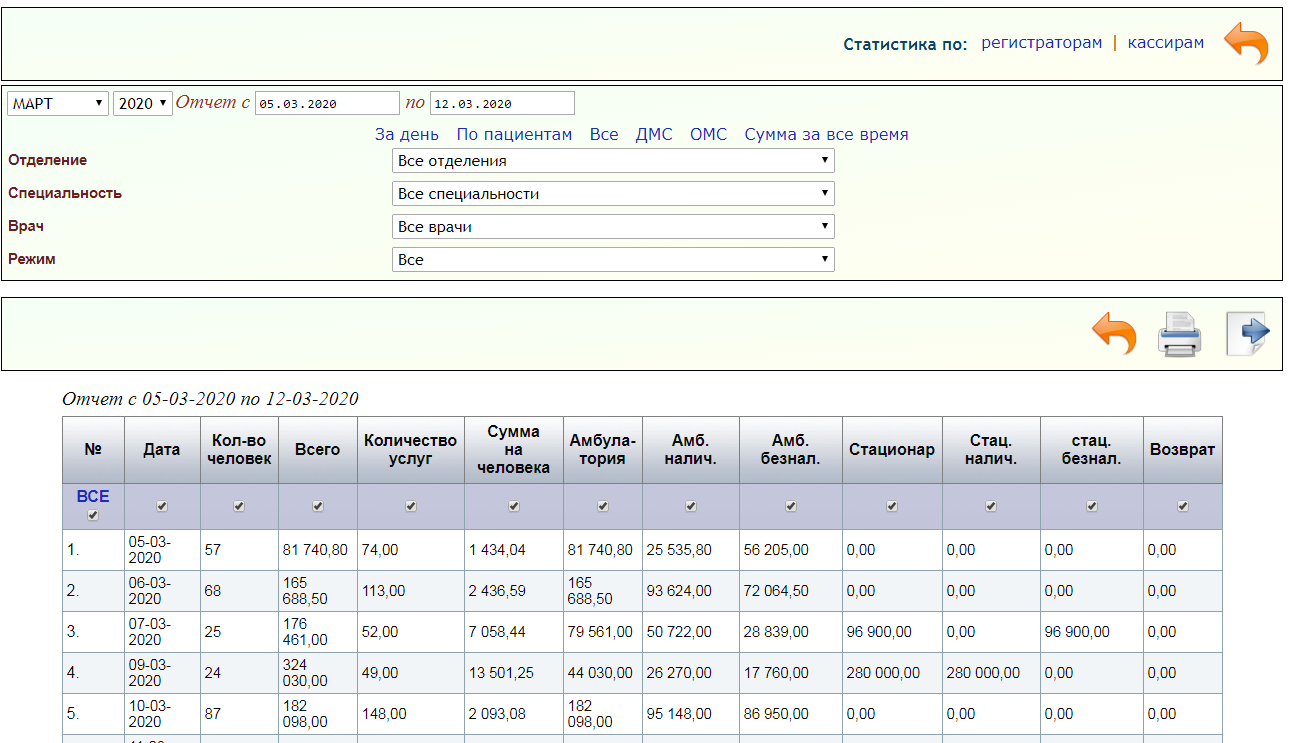Screen dimensions: 1289x743
Task: Open the month dropdown showing МАРТ
Action: (58, 104)
